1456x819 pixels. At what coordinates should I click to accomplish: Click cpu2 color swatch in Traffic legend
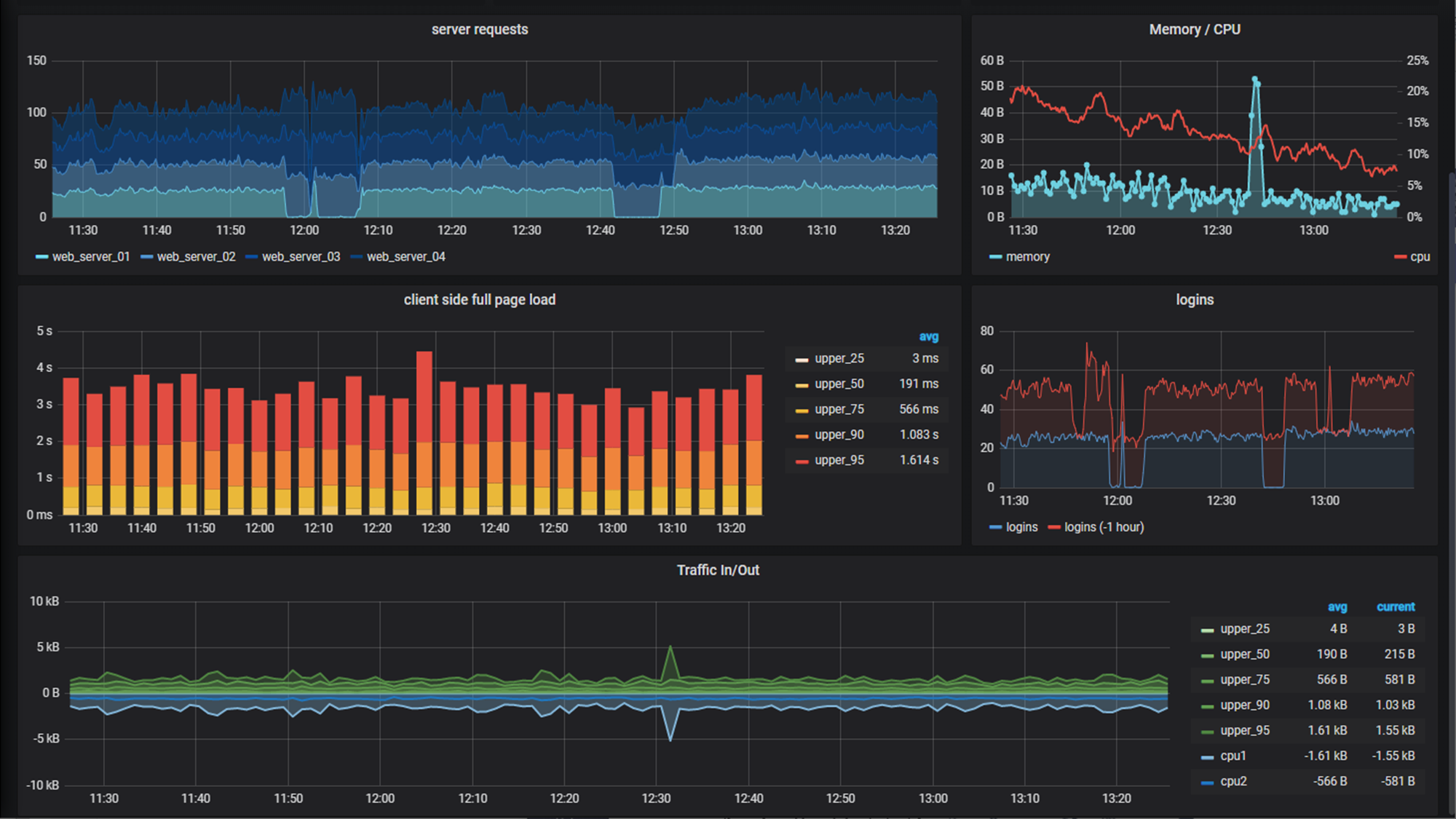pyautogui.click(x=1208, y=783)
